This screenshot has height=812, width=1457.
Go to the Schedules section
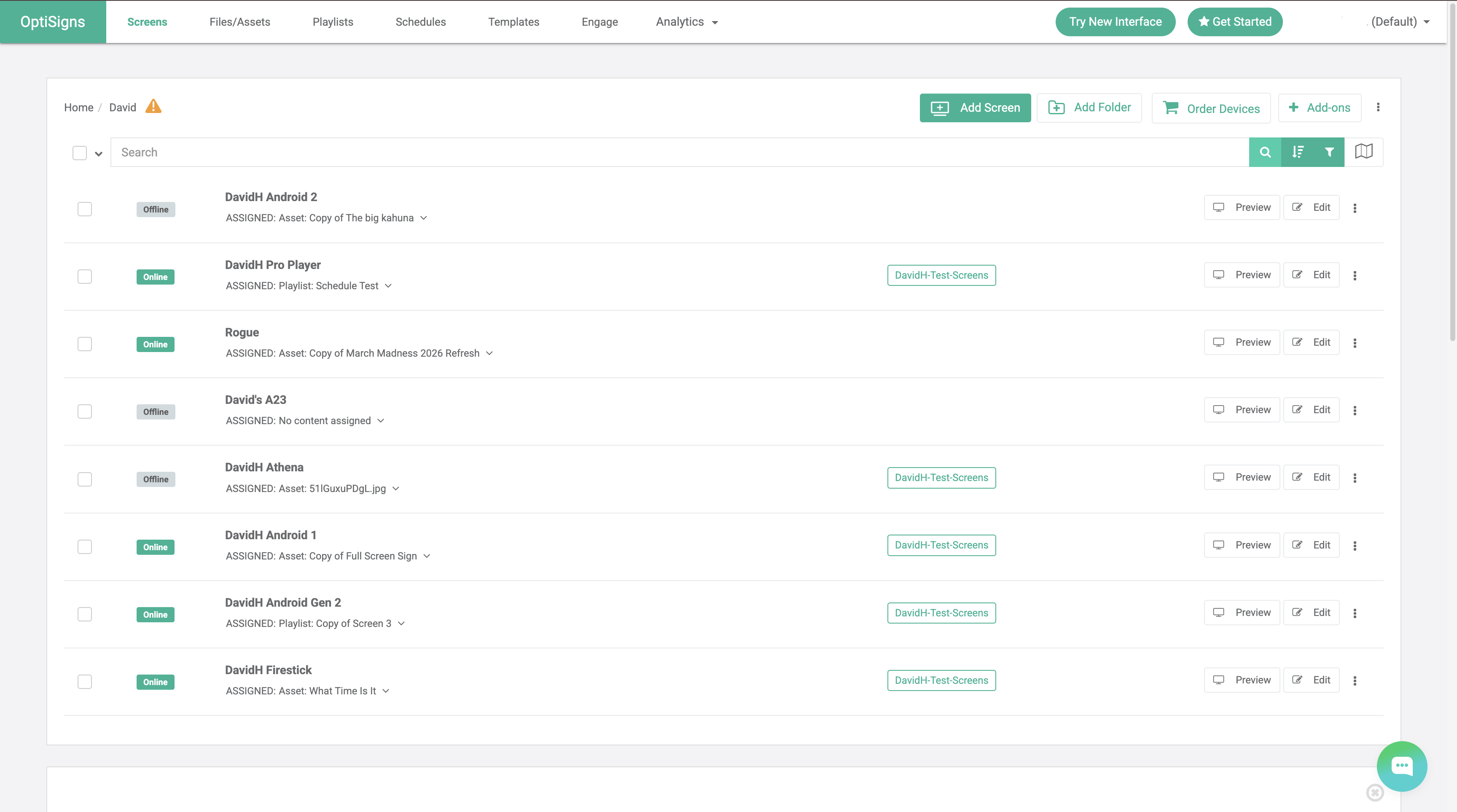click(421, 22)
